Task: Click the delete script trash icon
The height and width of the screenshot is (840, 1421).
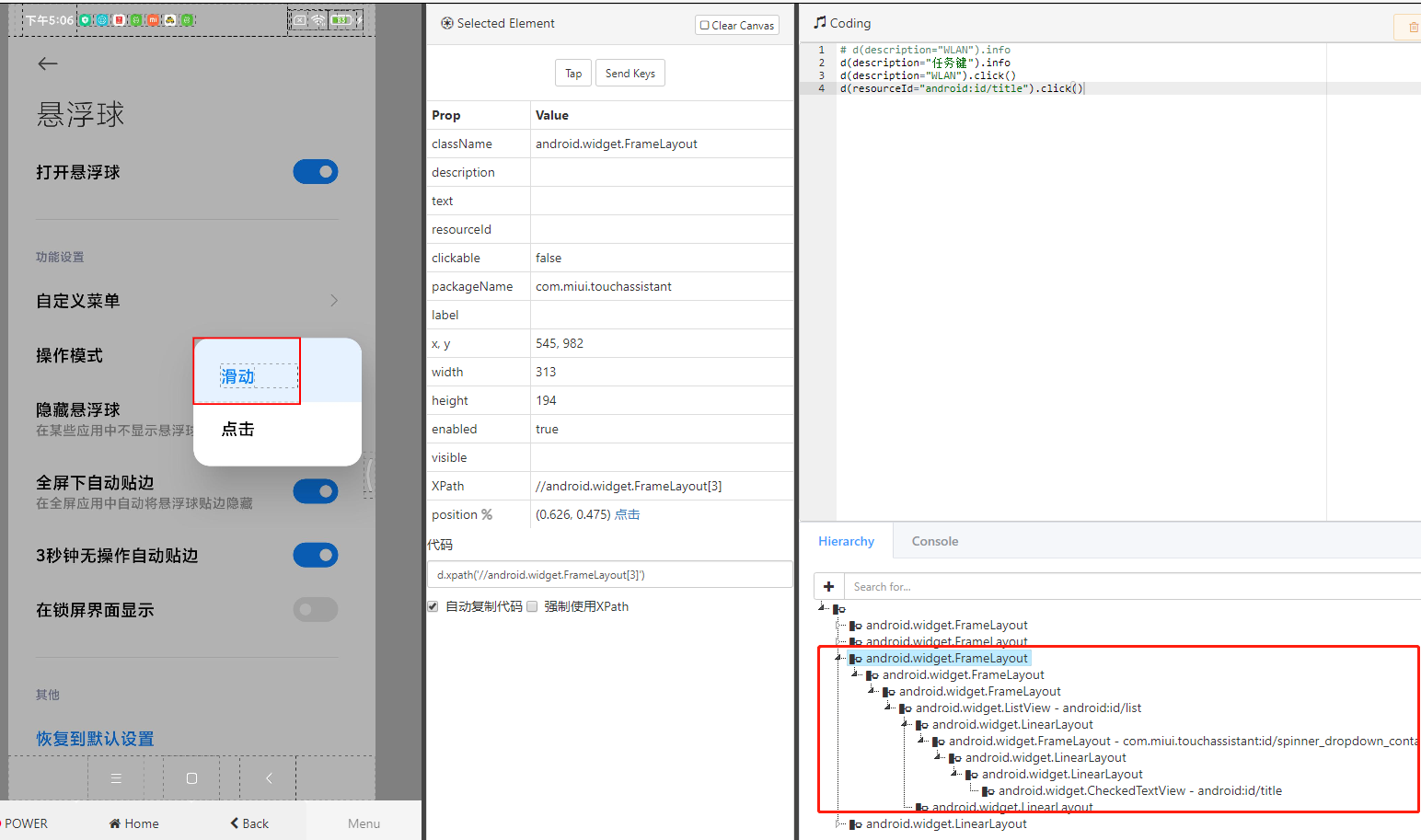Action: point(1411,27)
